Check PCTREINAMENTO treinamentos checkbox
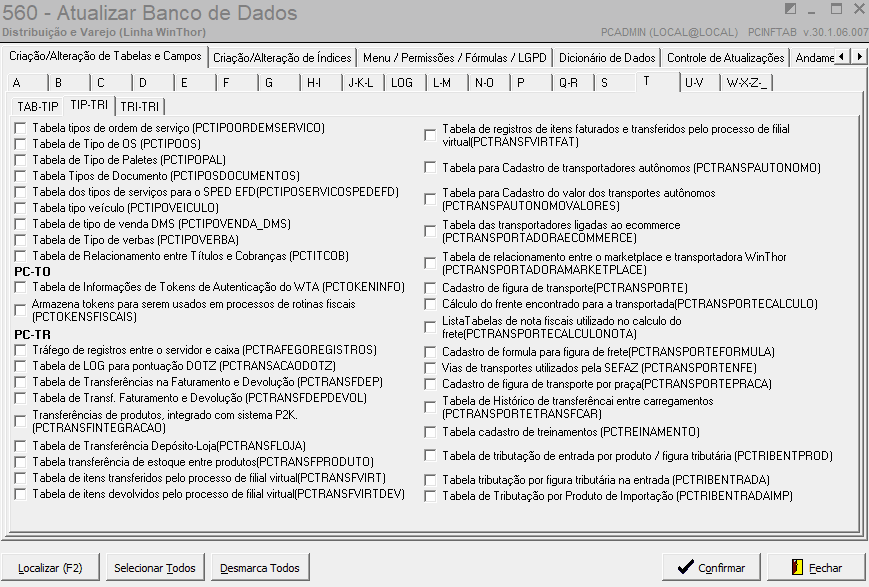The width and height of the screenshot is (869, 587). [430, 432]
